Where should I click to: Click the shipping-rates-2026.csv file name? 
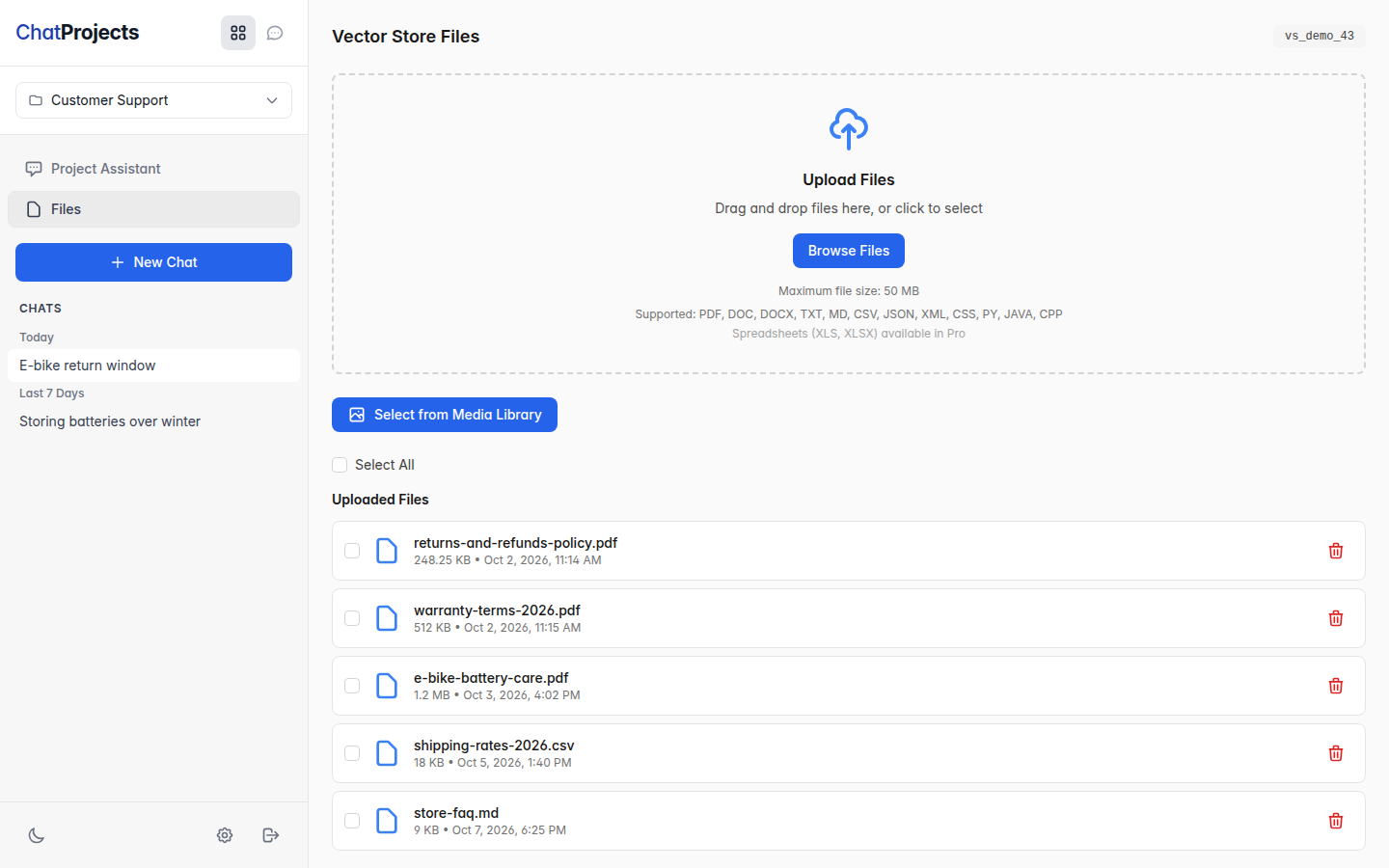[494, 746]
